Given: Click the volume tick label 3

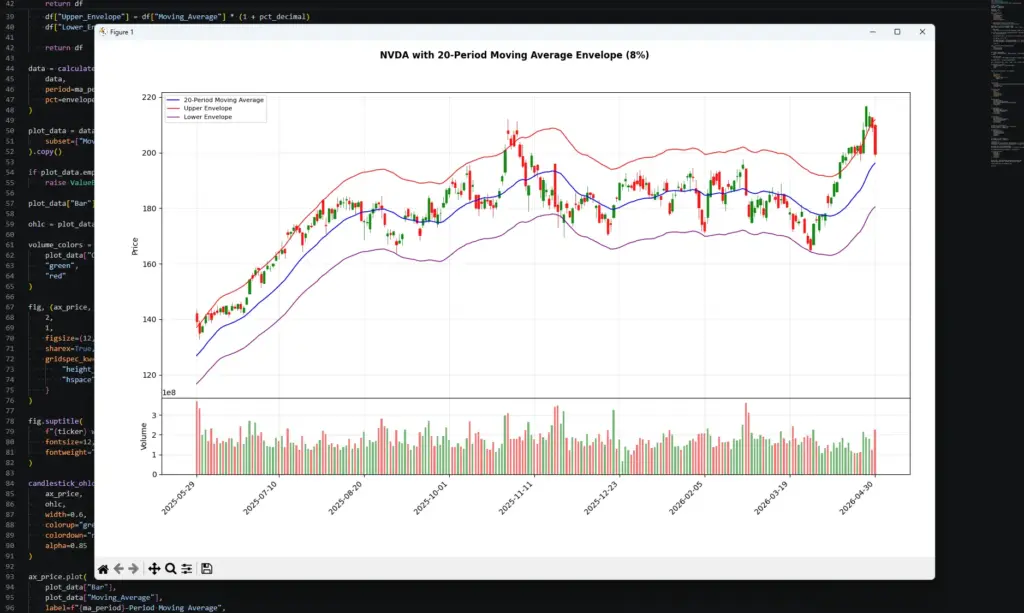Looking at the screenshot, I should [x=154, y=415].
